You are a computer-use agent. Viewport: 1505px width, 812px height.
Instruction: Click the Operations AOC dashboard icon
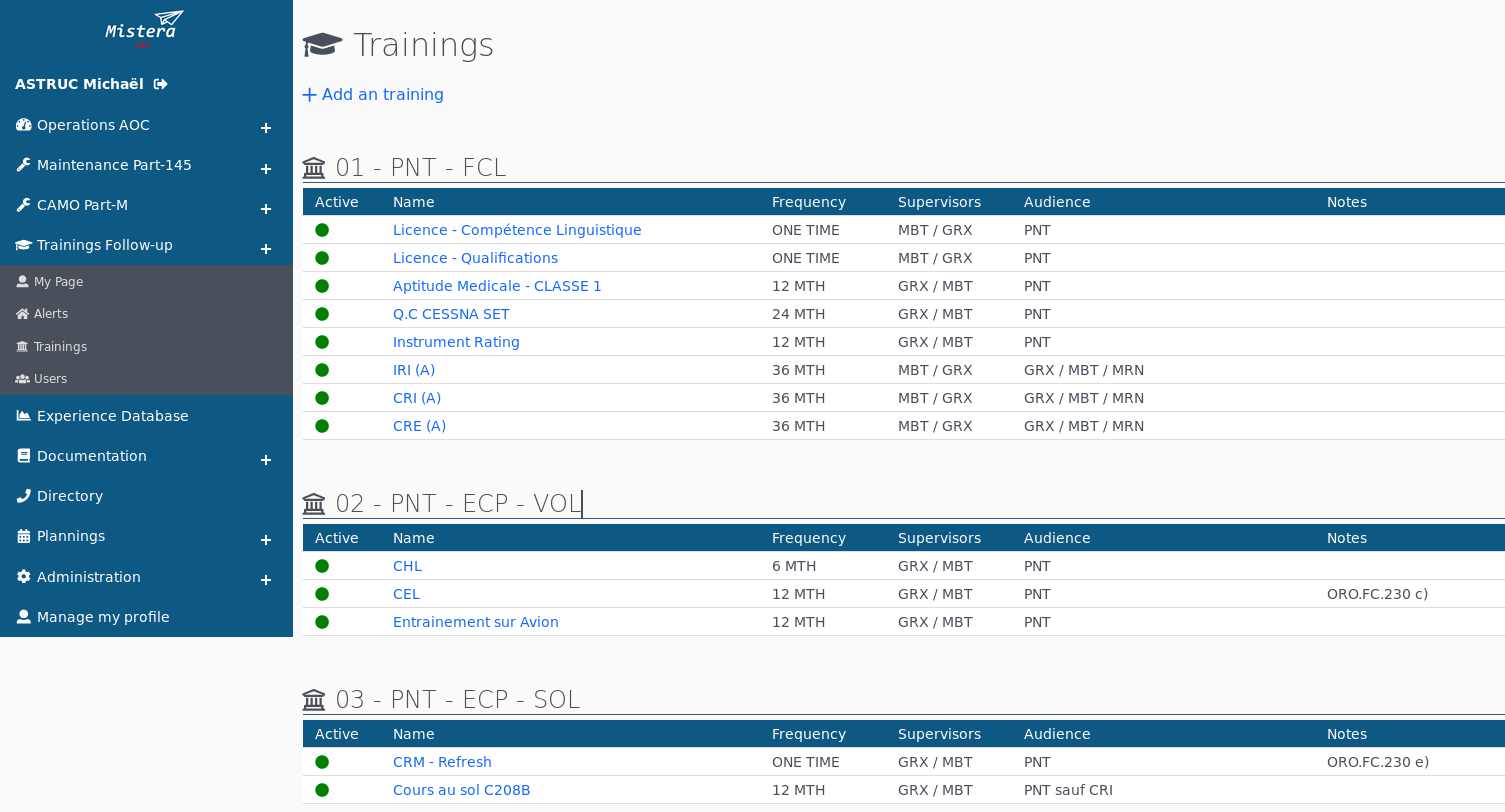24,125
